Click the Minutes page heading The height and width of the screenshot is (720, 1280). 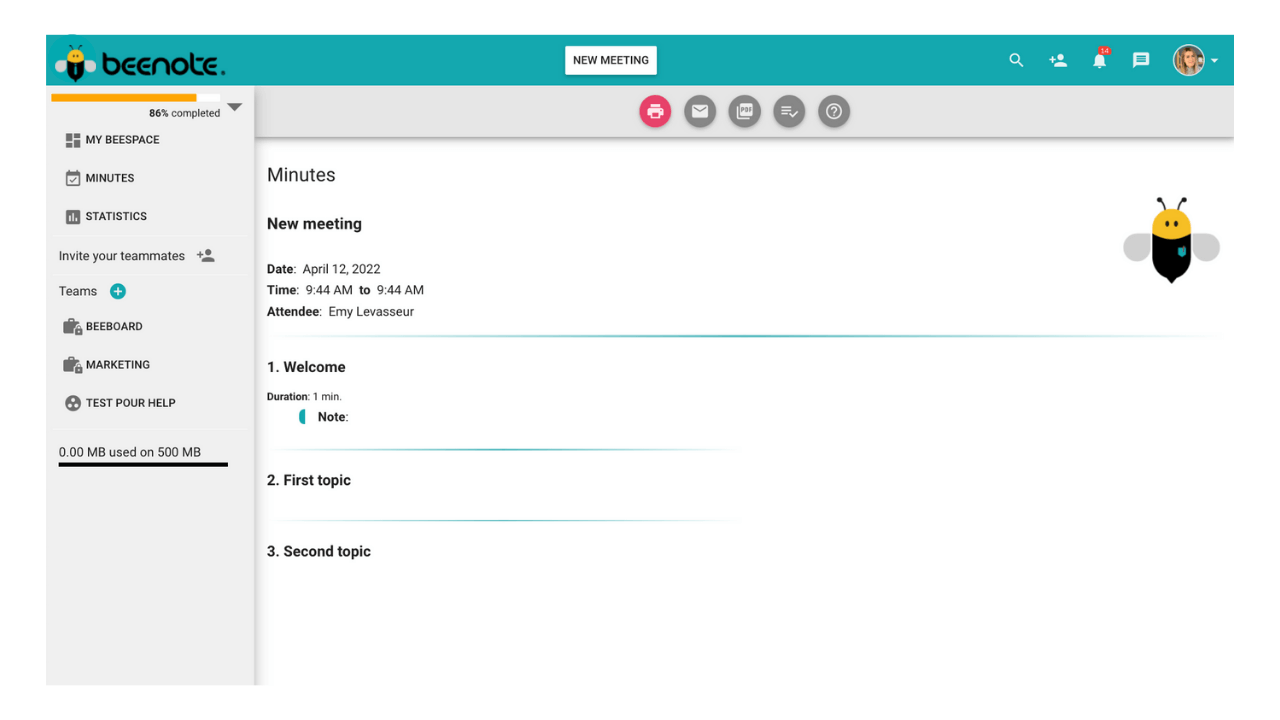301,175
